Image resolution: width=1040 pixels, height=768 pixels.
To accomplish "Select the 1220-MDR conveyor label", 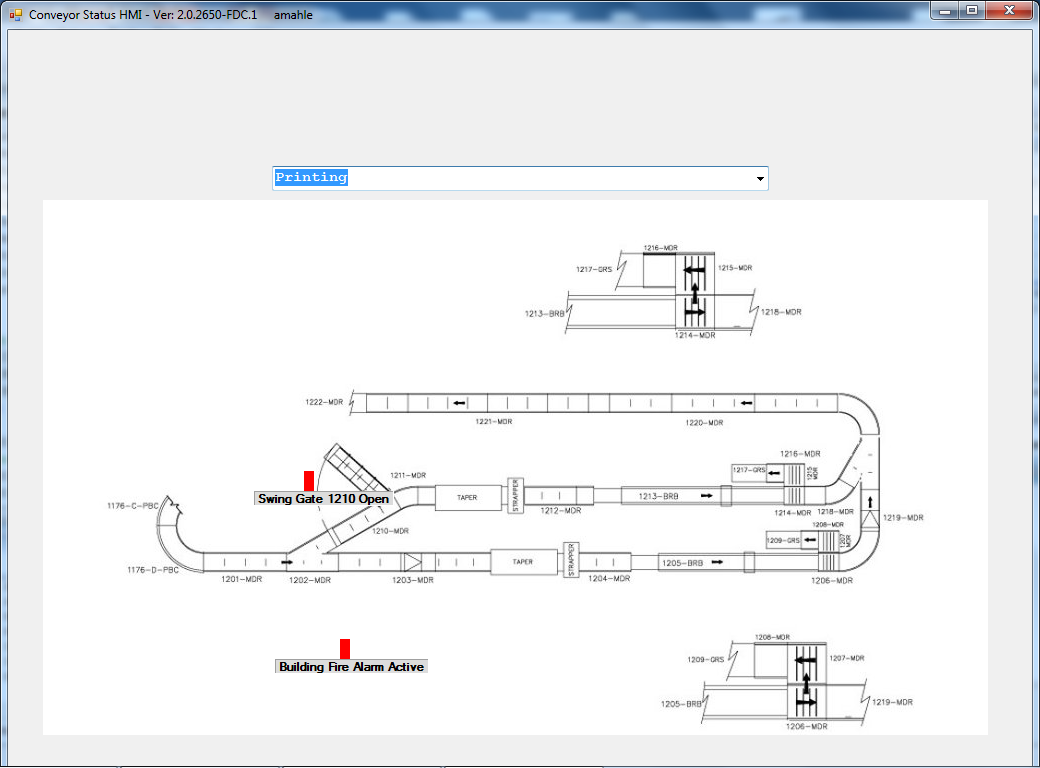I will (x=704, y=422).
